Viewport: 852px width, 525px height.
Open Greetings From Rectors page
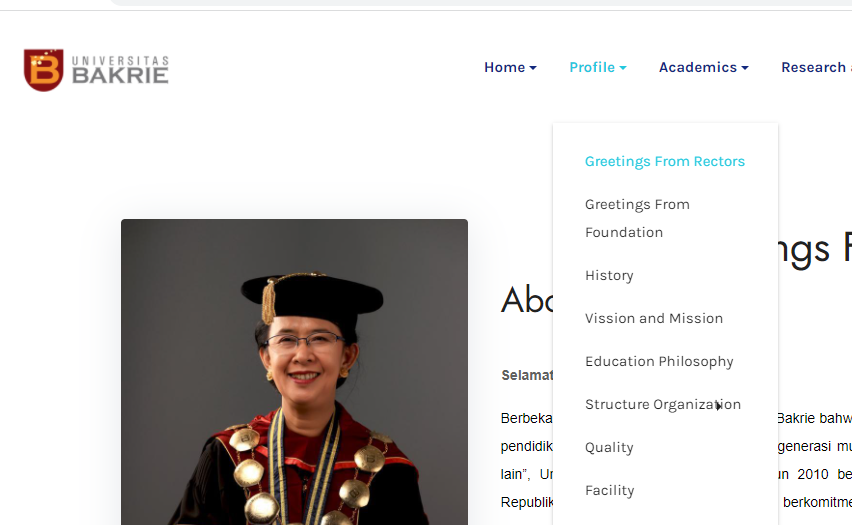pyautogui.click(x=664, y=161)
